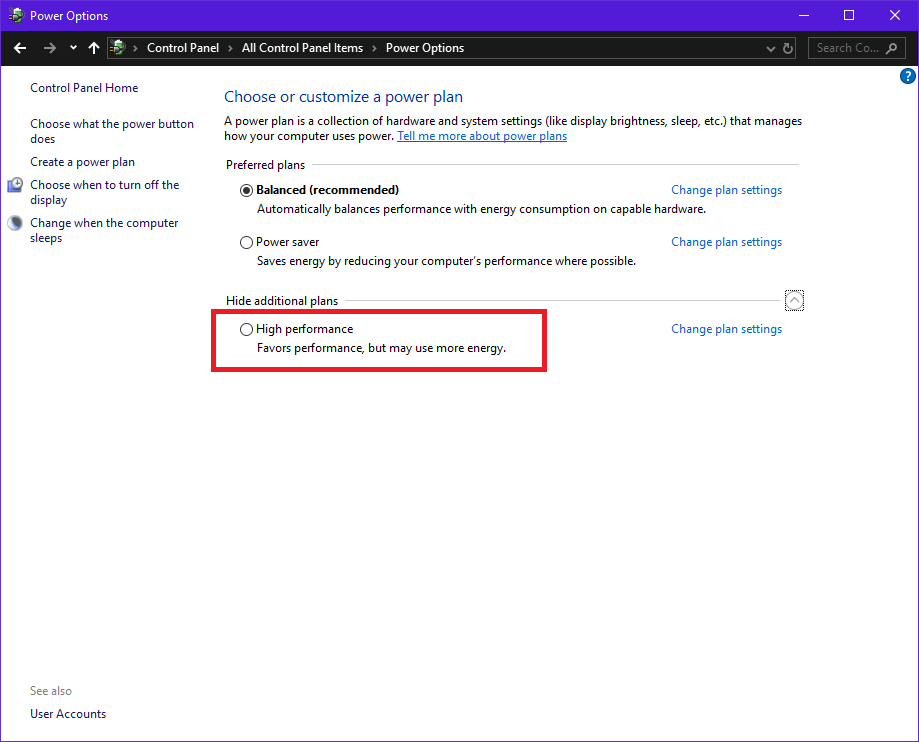Click the Search Control Panel input field
The width and height of the screenshot is (919, 742).
tap(847, 48)
